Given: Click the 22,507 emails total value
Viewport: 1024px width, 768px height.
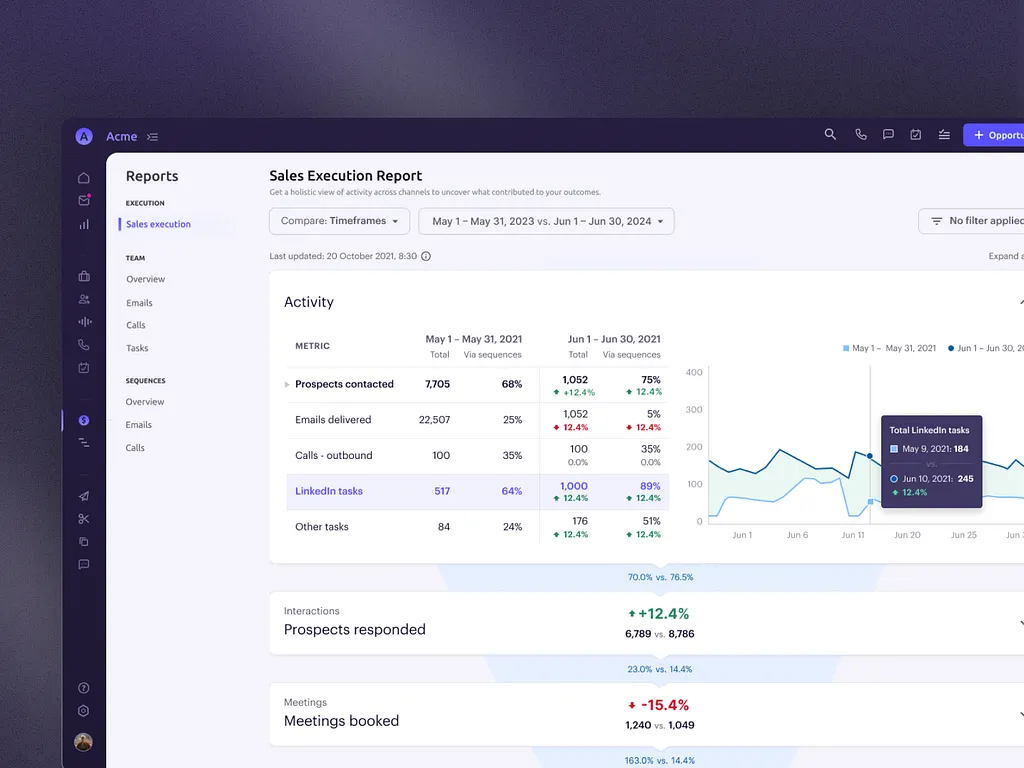Looking at the screenshot, I should click(x=434, y=420).
